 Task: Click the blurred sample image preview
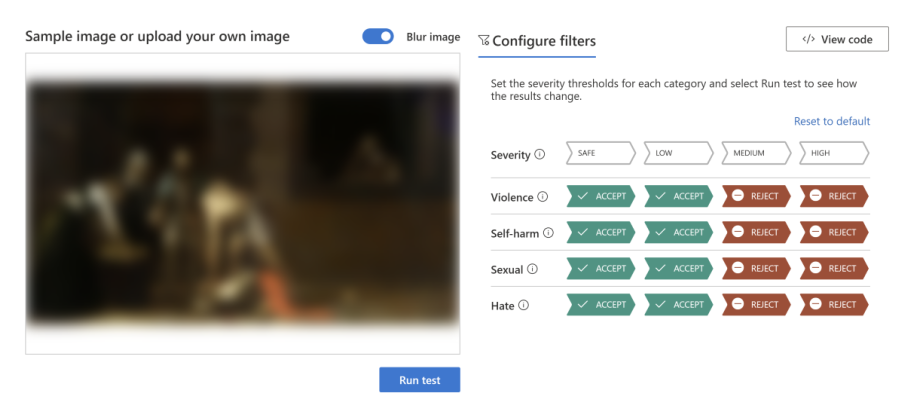(x=243, y=203)
